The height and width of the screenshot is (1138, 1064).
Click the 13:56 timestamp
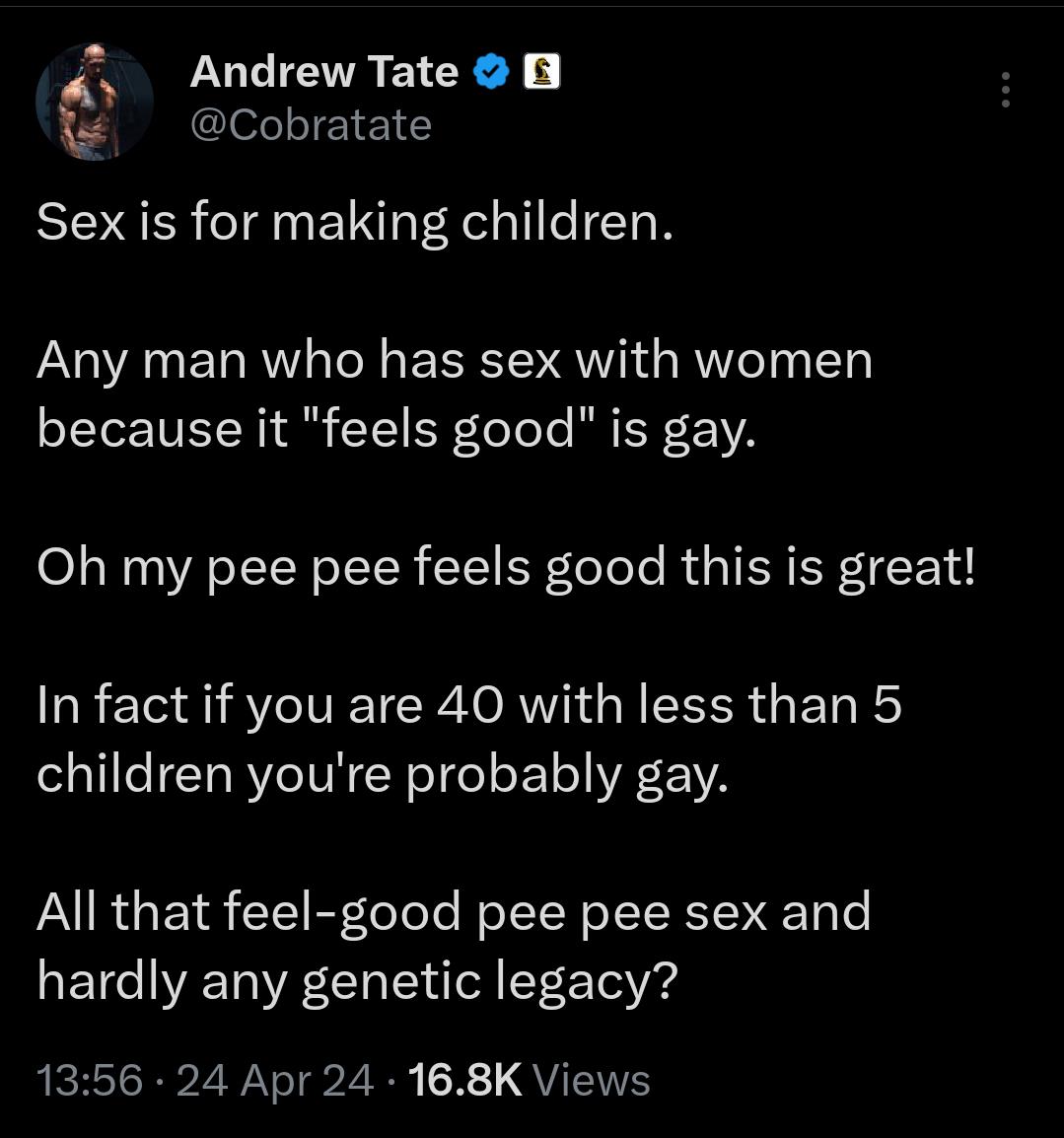point(90,1080)
